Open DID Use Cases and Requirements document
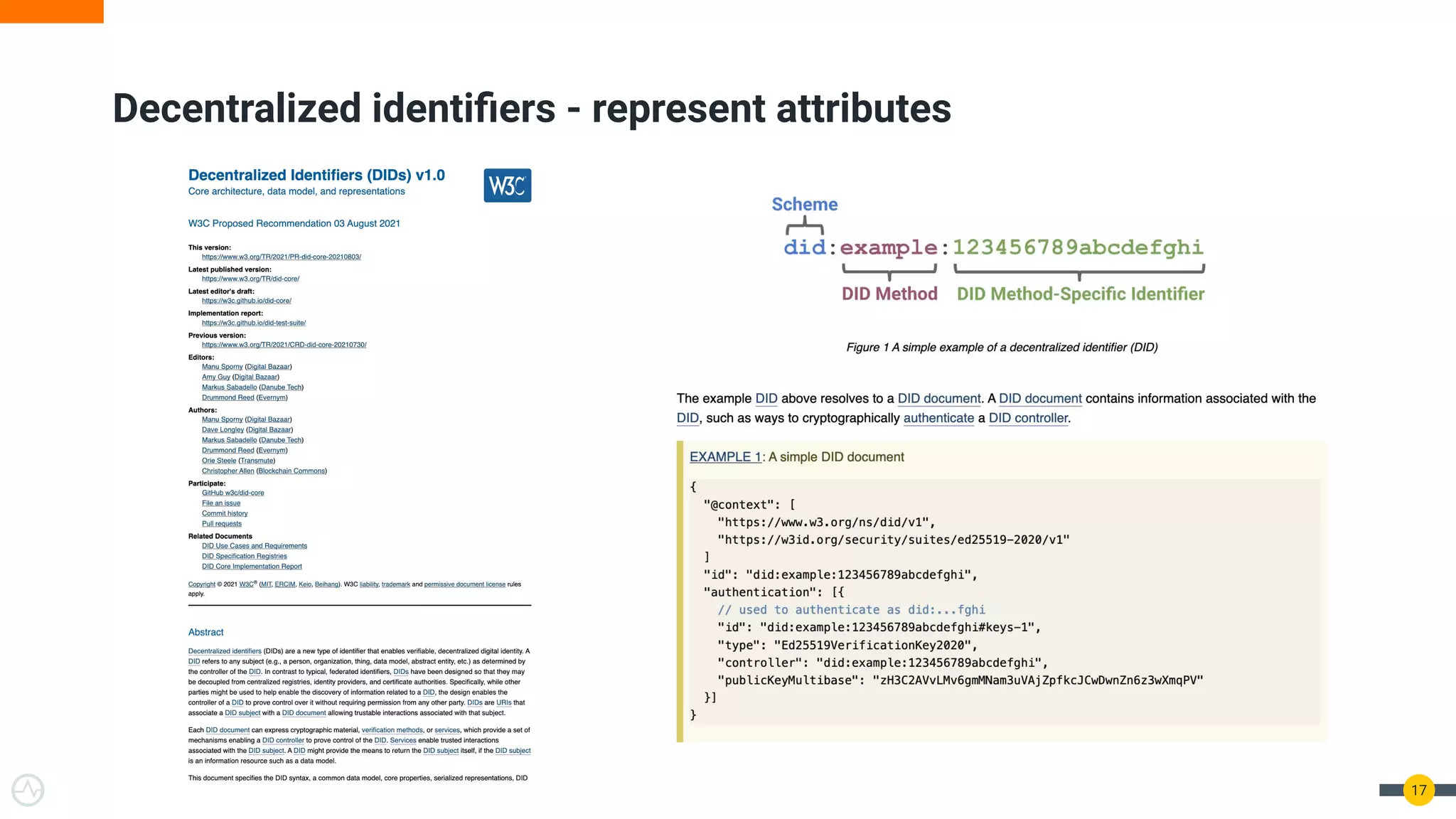 pyautogui.click(x=255, y=546)
